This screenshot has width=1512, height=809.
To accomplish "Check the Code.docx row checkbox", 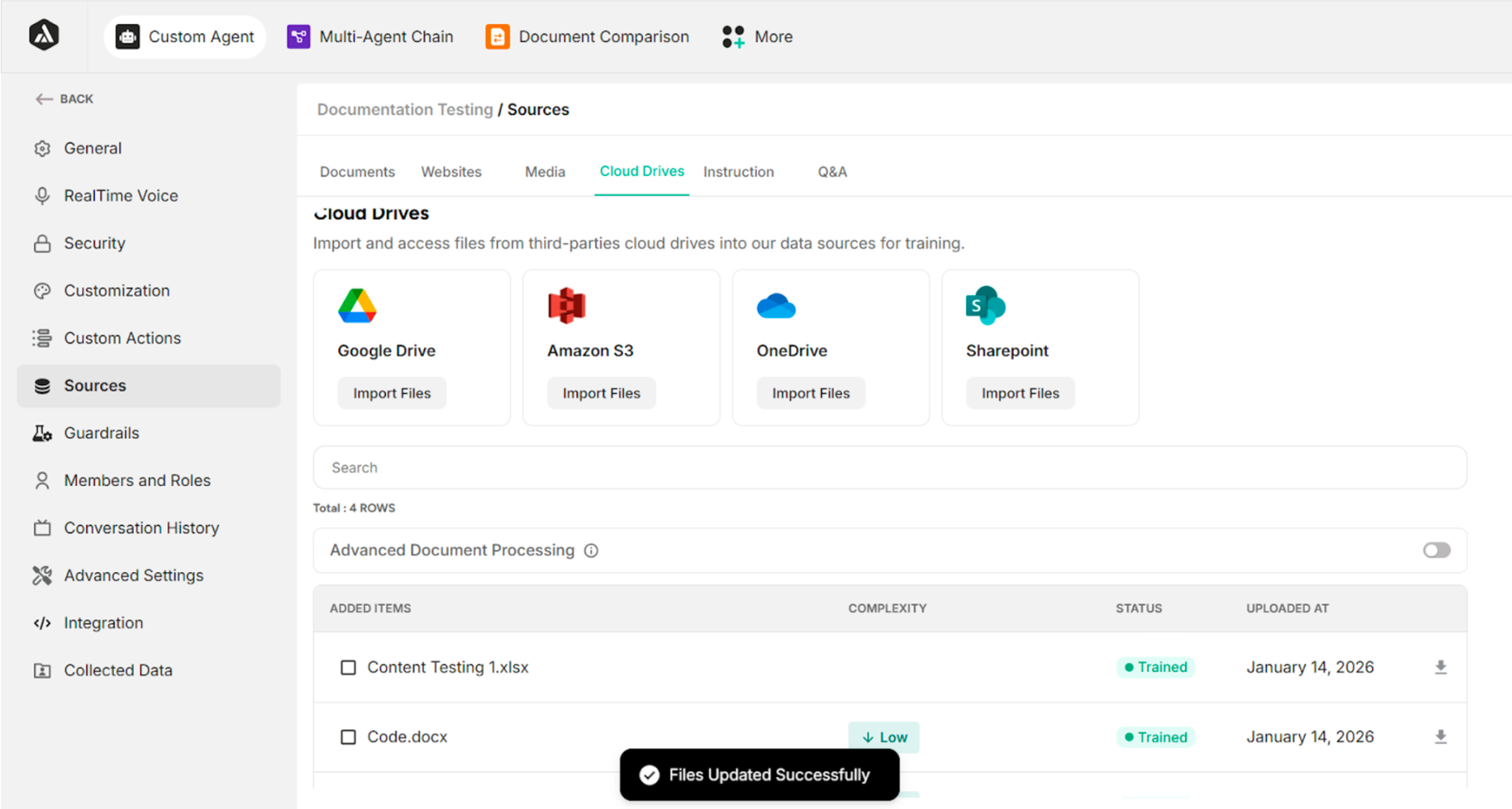I will pos(348,737).
